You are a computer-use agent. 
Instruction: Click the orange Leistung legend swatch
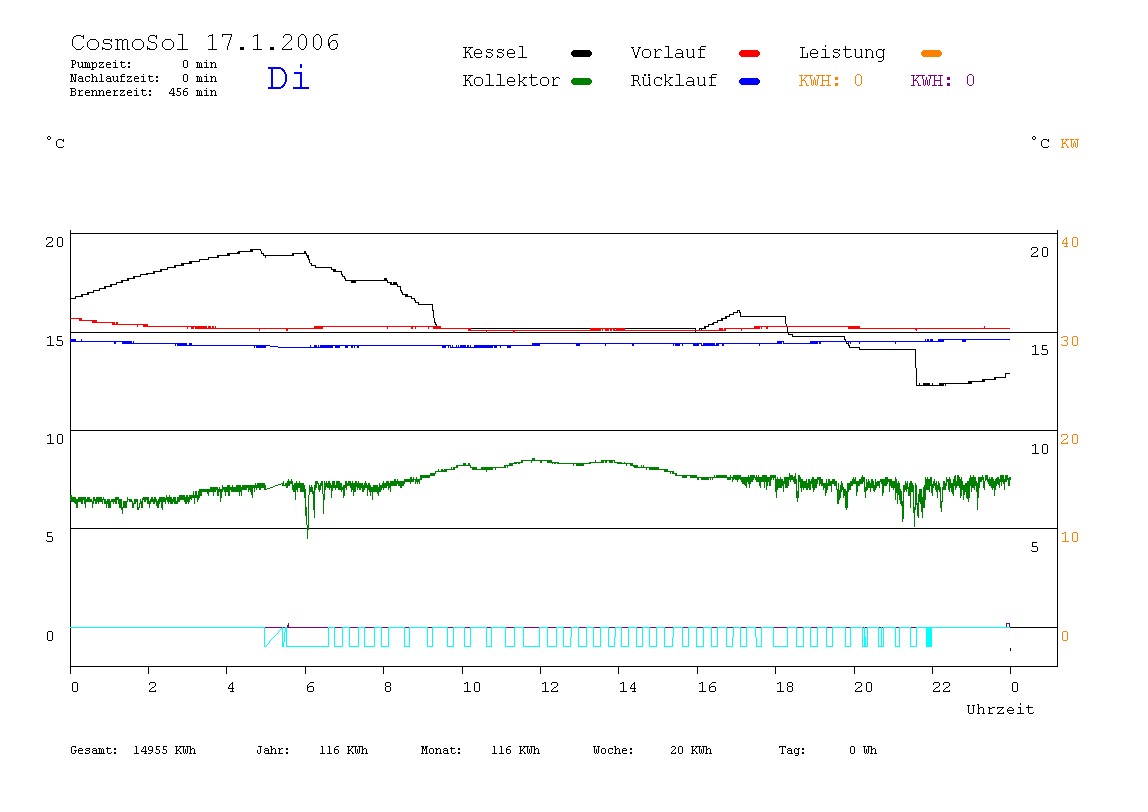[931, 53]
